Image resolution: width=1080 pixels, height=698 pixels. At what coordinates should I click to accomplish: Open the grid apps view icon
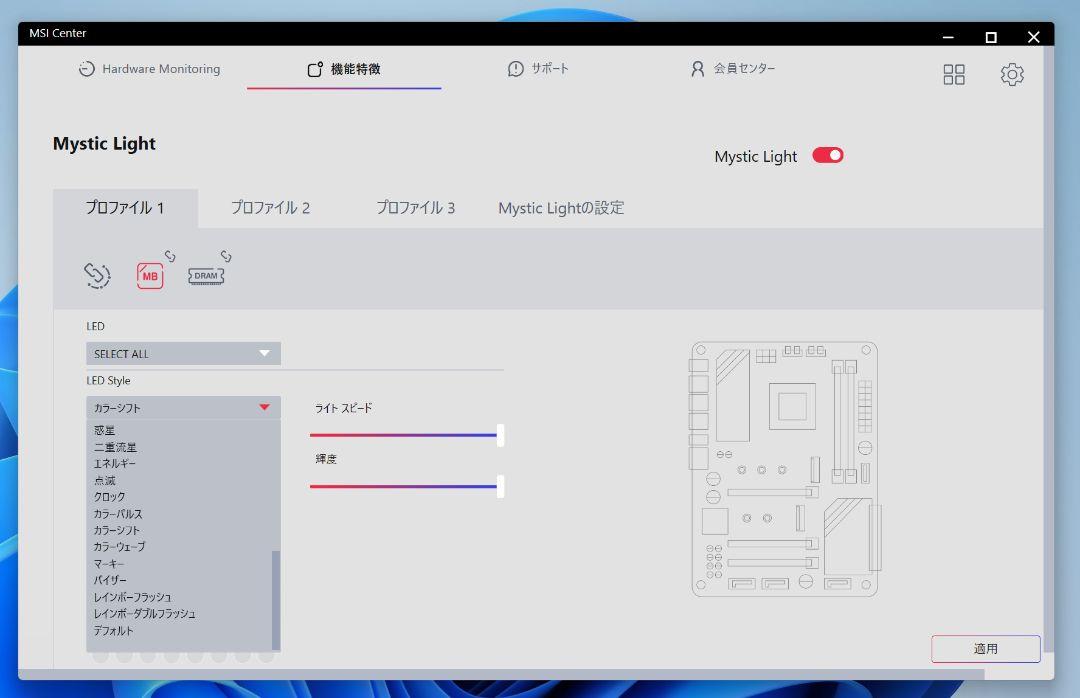954,74
